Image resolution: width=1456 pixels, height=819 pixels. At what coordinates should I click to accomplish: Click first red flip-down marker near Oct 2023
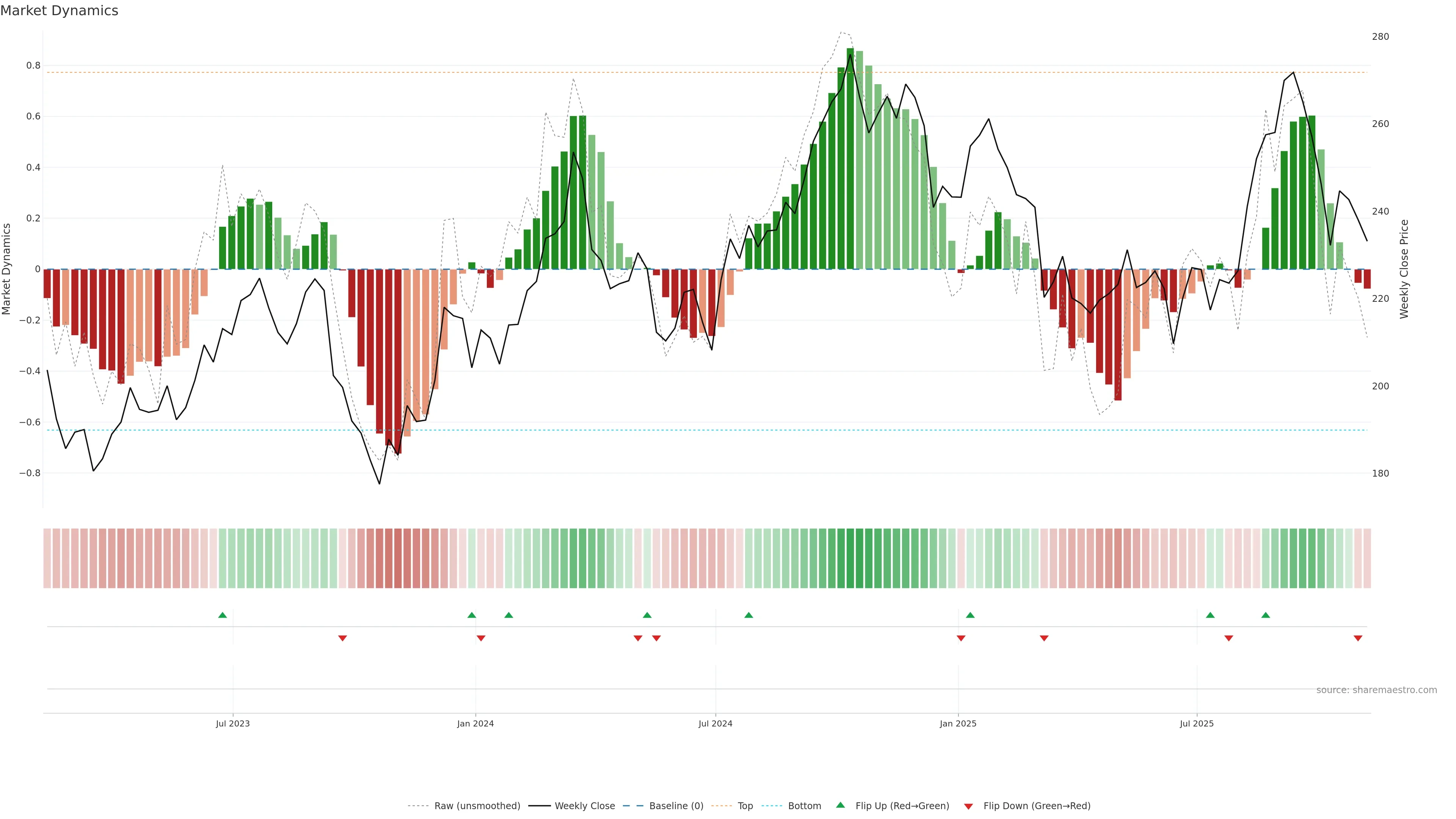(x=342, y=638)
